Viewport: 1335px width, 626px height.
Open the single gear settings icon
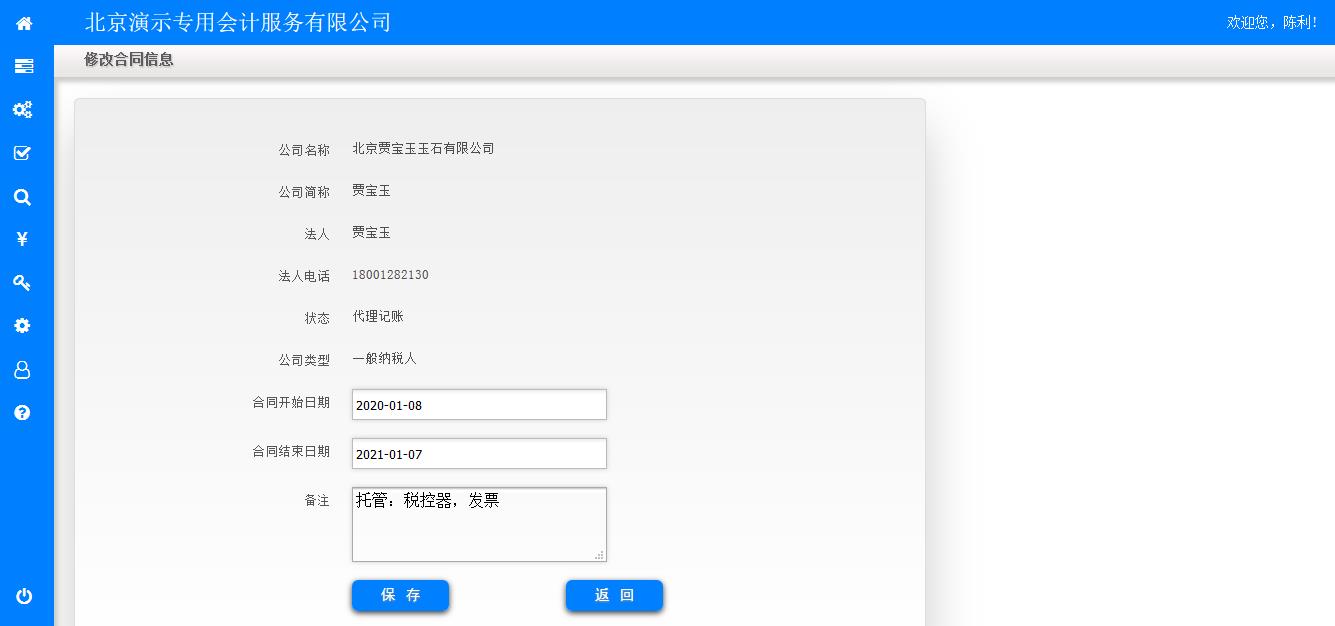pos(22,326)
